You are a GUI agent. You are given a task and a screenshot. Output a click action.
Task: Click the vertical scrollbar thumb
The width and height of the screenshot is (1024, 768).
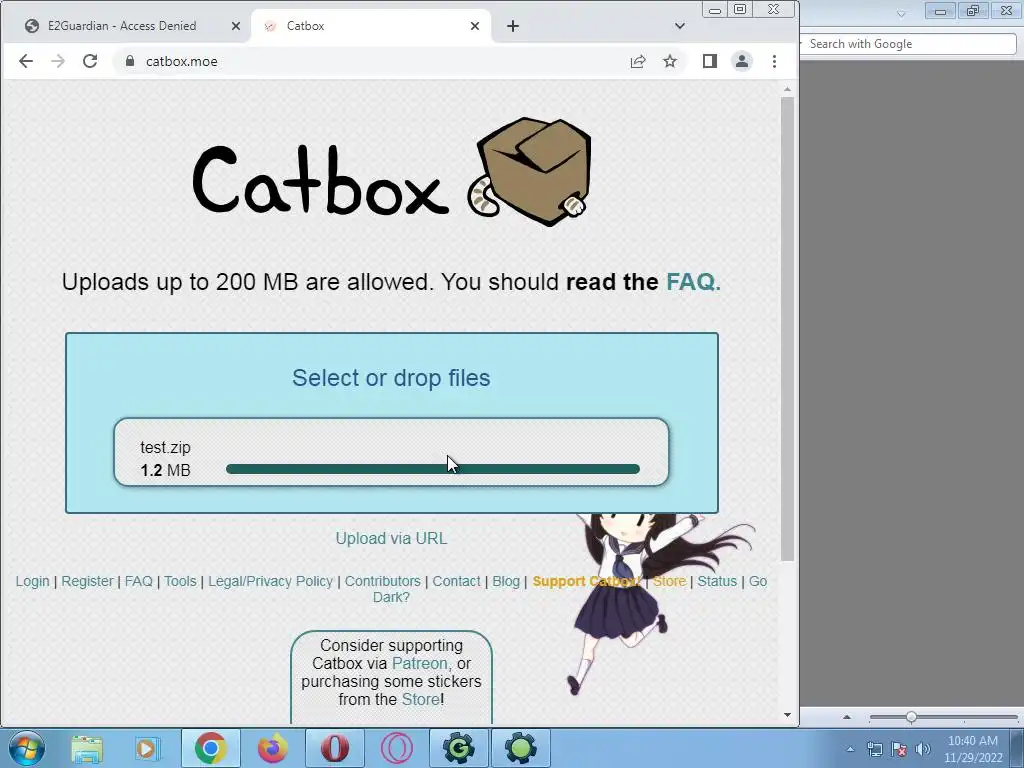coord(788,328)
